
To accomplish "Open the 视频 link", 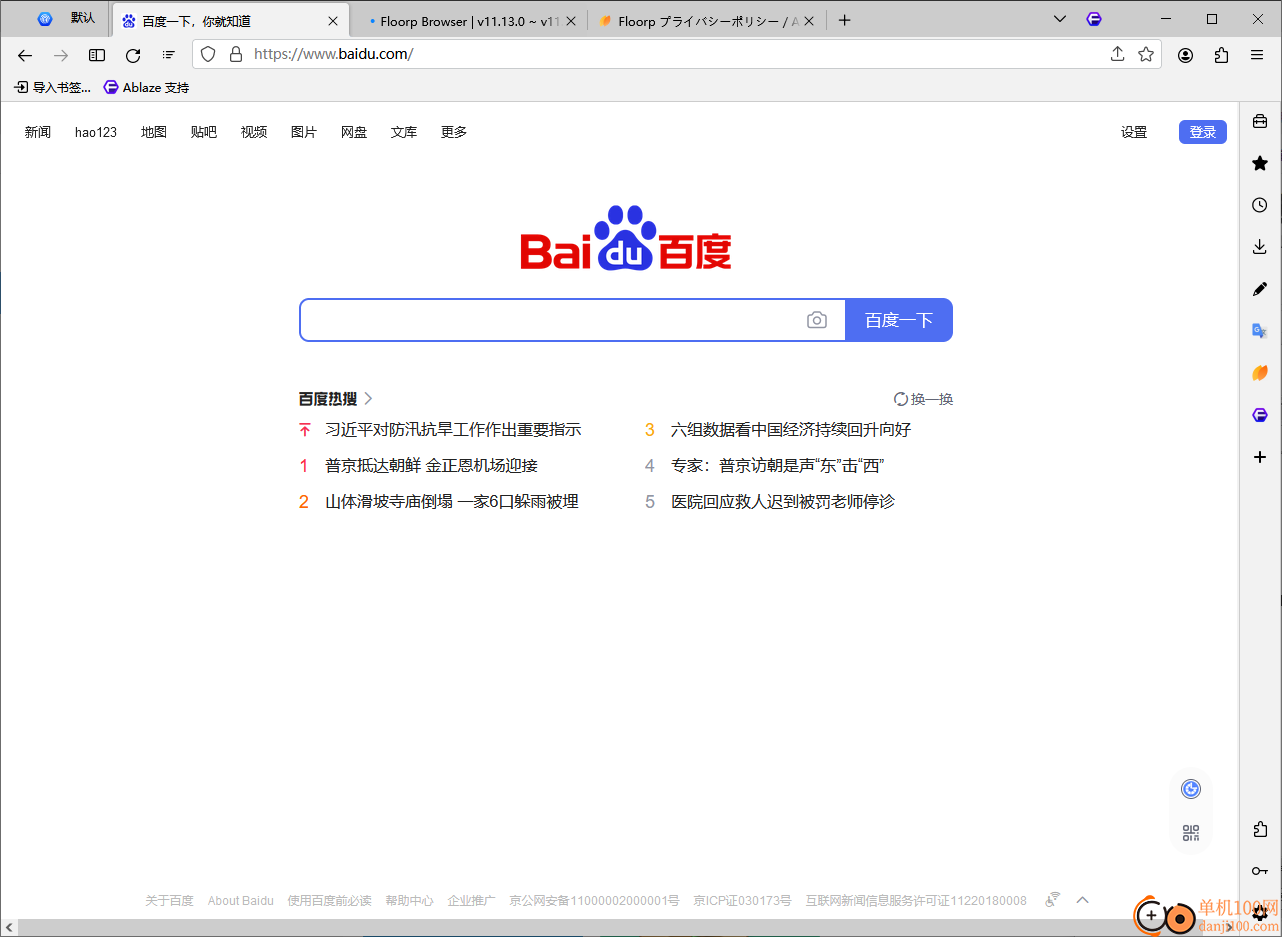I will point(254,132).
